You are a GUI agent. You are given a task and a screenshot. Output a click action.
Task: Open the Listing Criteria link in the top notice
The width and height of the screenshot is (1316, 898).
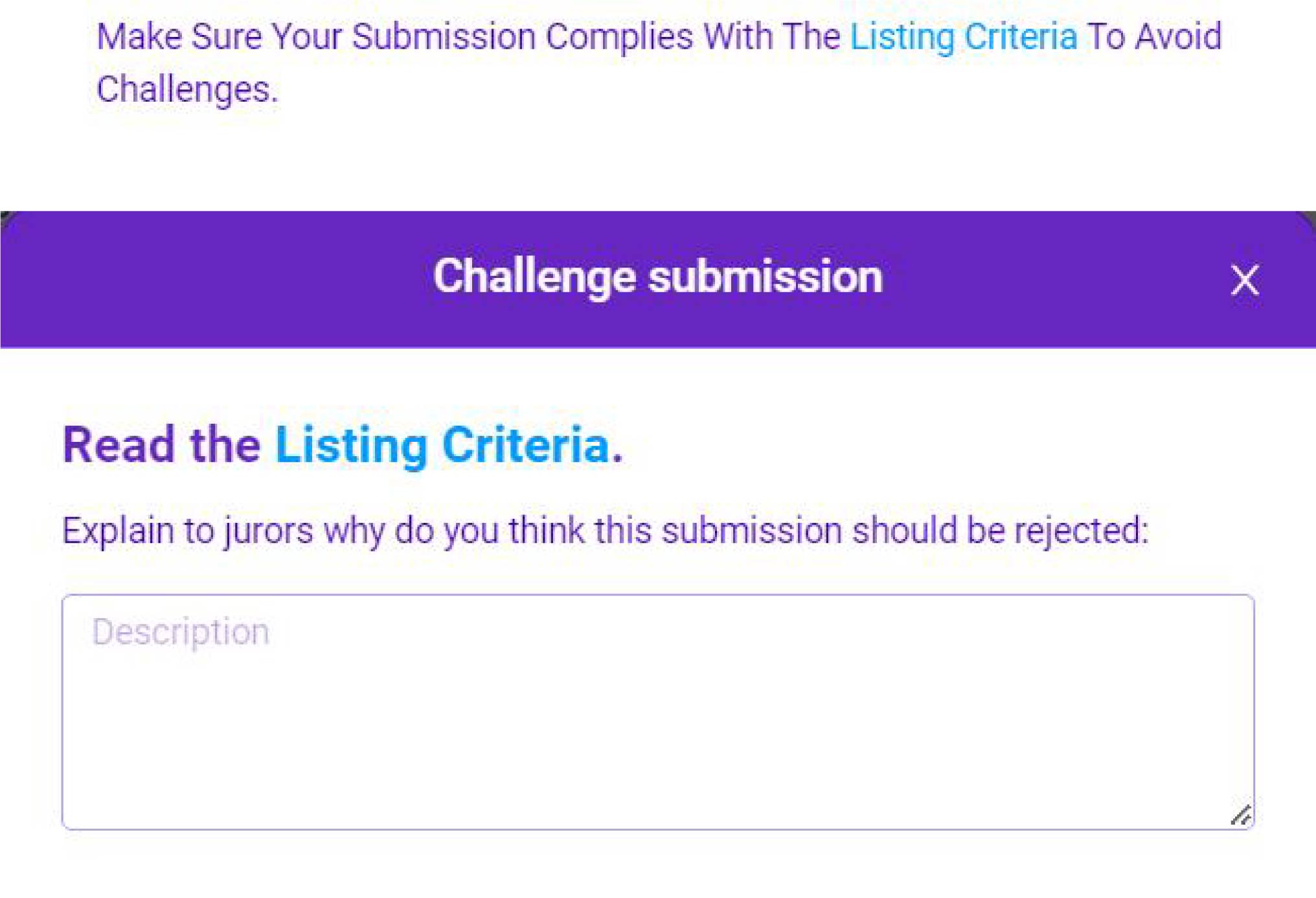click(x=963, y=37)
